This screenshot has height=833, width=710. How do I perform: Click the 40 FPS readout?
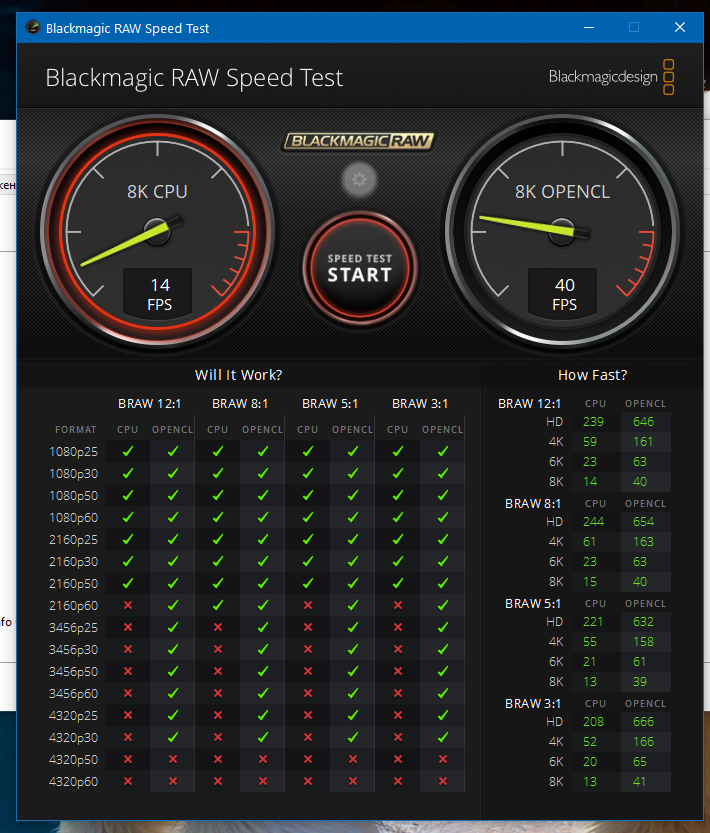click(563, 294)
